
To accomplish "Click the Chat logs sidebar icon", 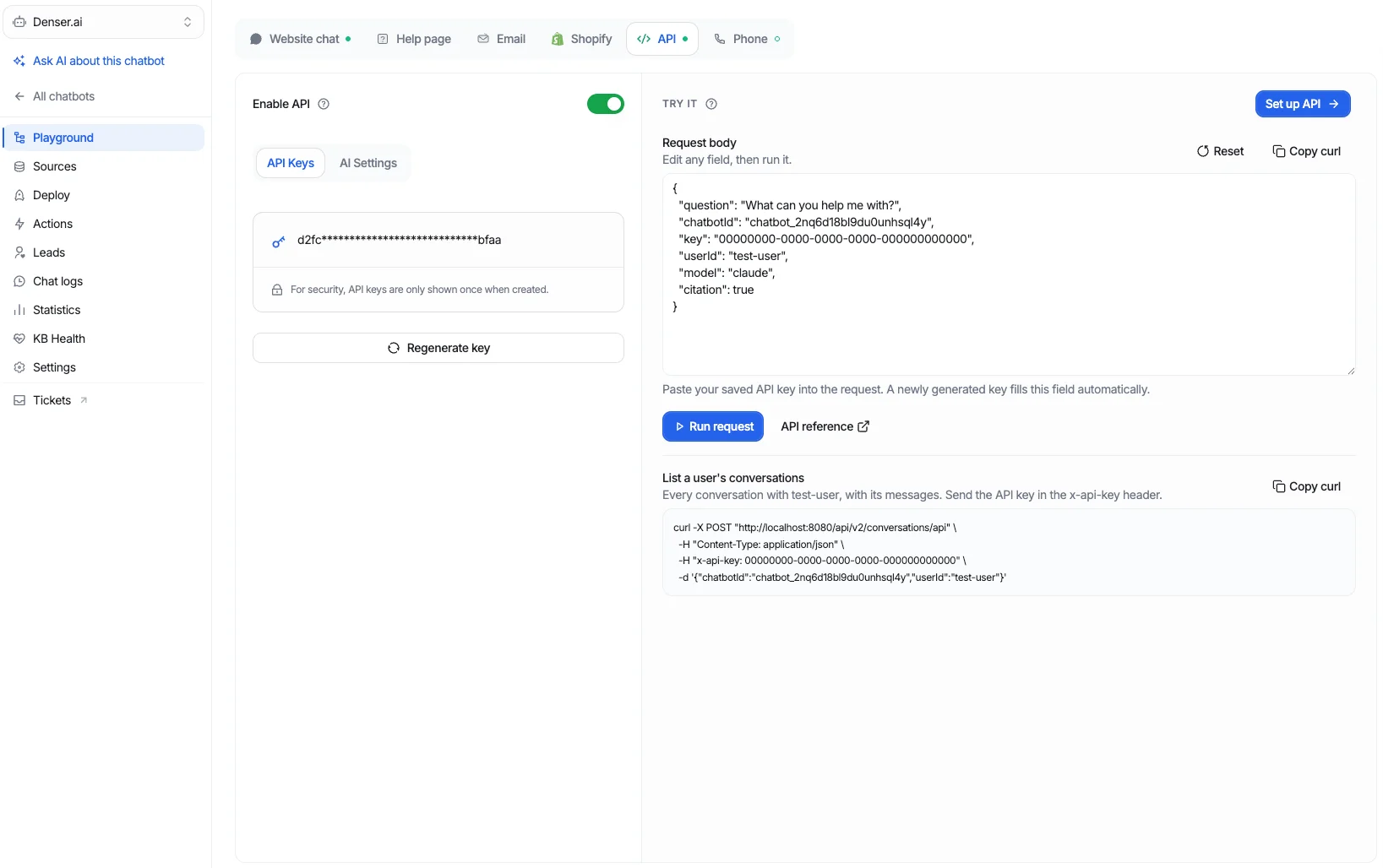I will pyautogui.click(x=19, y=281).
